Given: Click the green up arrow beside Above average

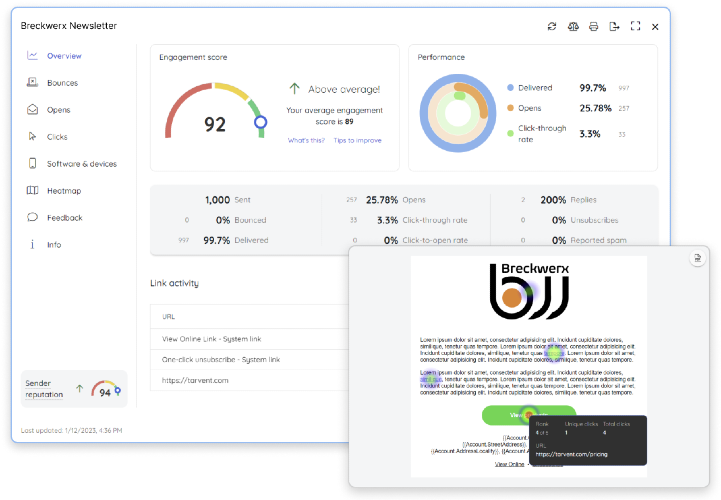Looking at the screenshot, I should pos(294,88).
